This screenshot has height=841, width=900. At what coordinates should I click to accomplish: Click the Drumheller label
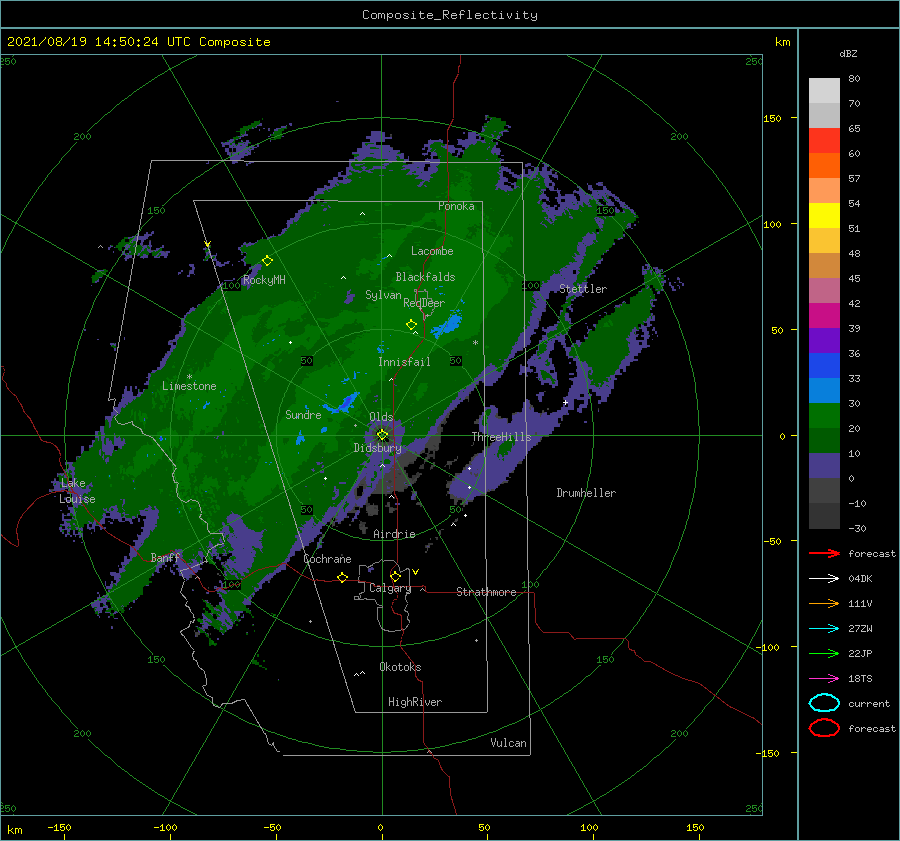click(586, 493)
